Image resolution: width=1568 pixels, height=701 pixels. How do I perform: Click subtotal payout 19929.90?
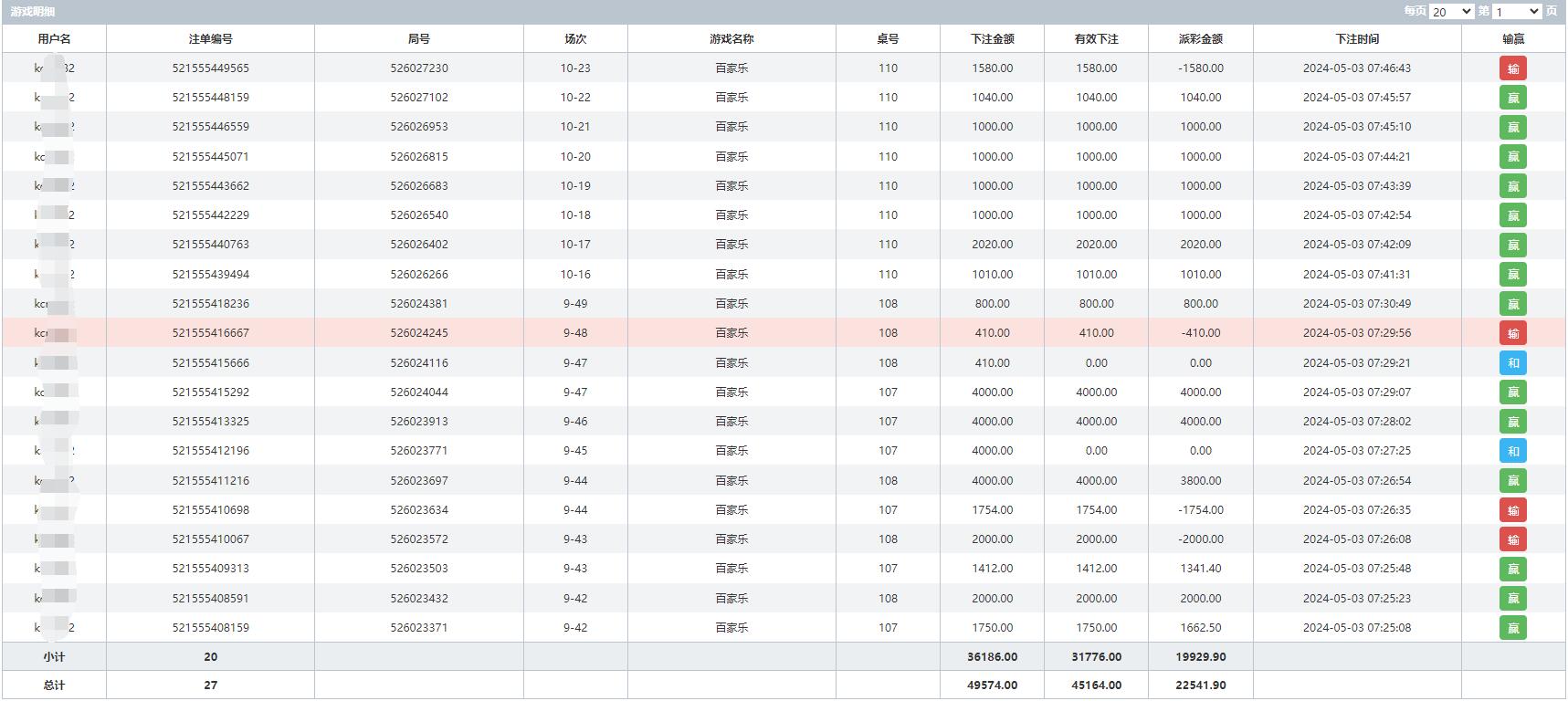[1200, 657]
